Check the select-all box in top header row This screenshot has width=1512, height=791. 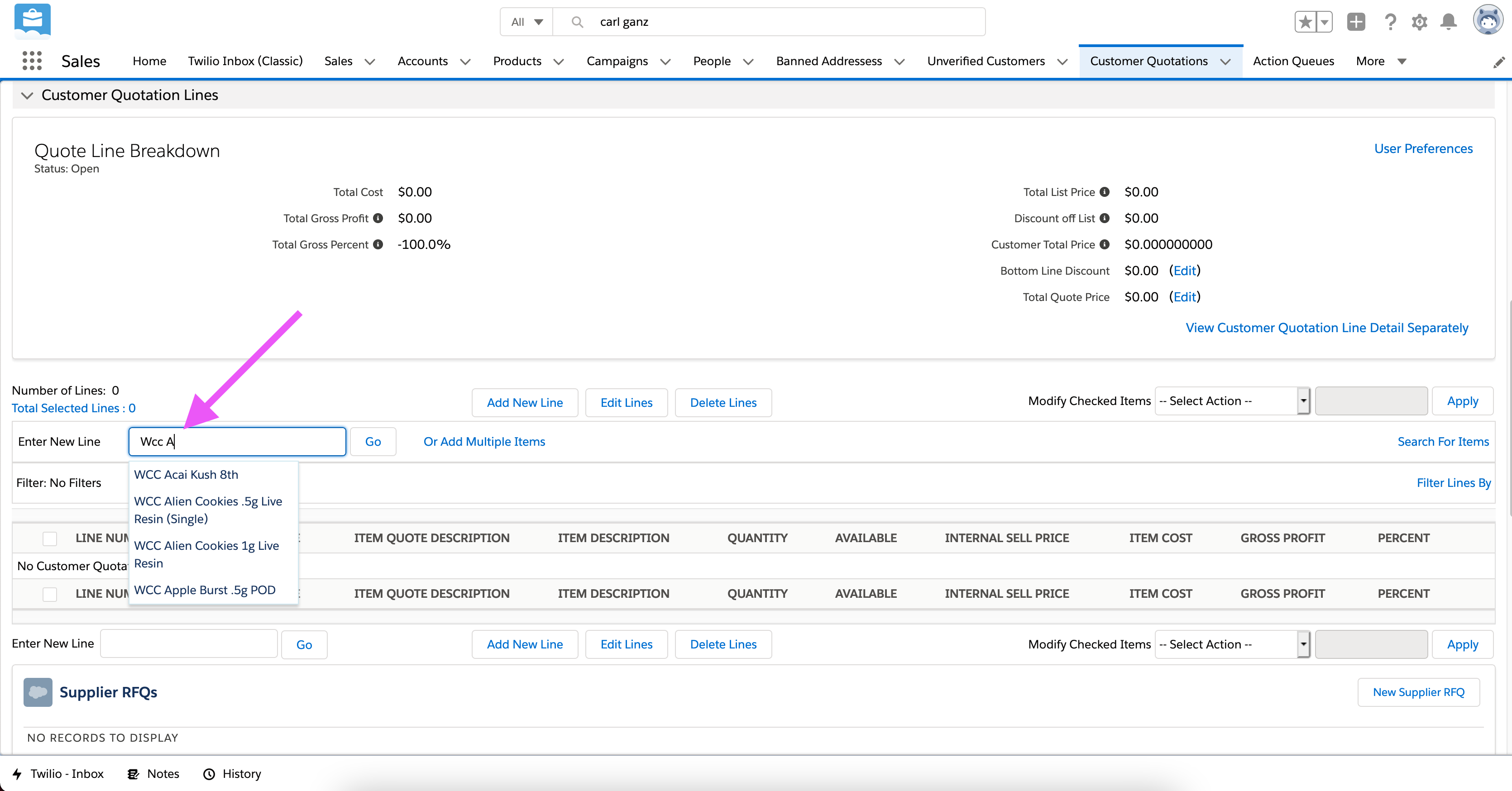[x=50, y=538]
